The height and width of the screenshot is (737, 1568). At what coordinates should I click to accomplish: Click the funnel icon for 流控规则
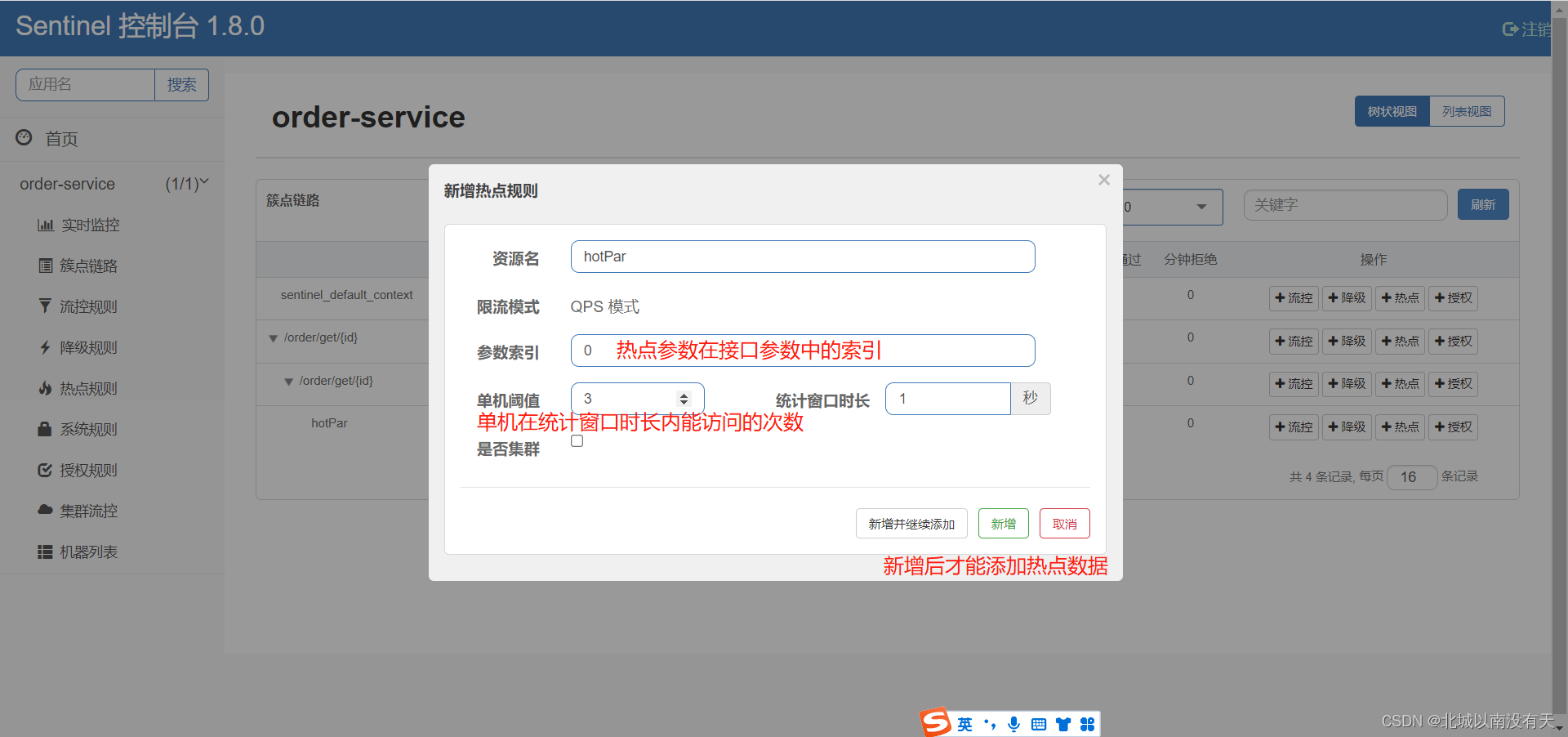tap(45, 306)
